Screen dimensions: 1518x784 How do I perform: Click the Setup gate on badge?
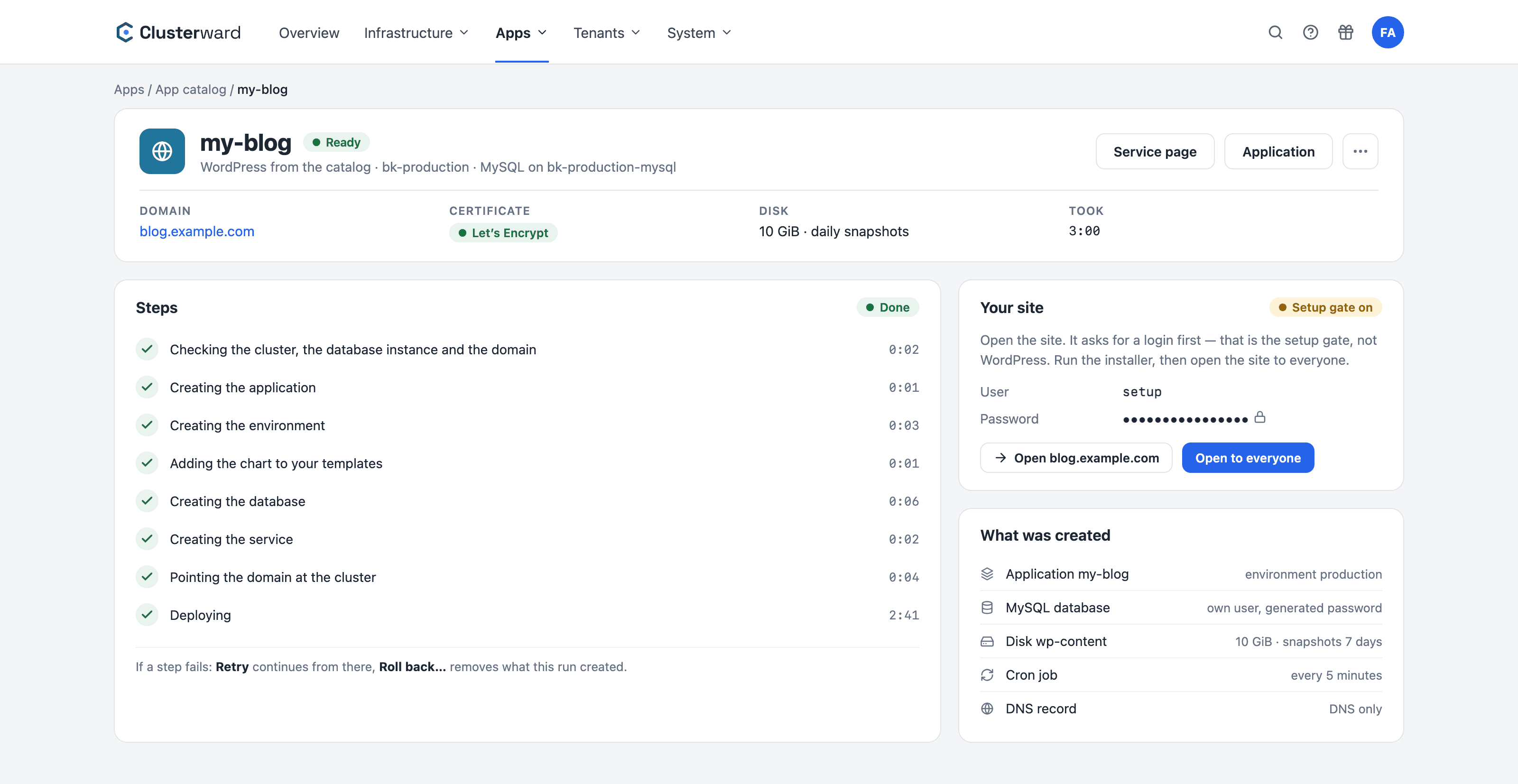[1325, 307]
